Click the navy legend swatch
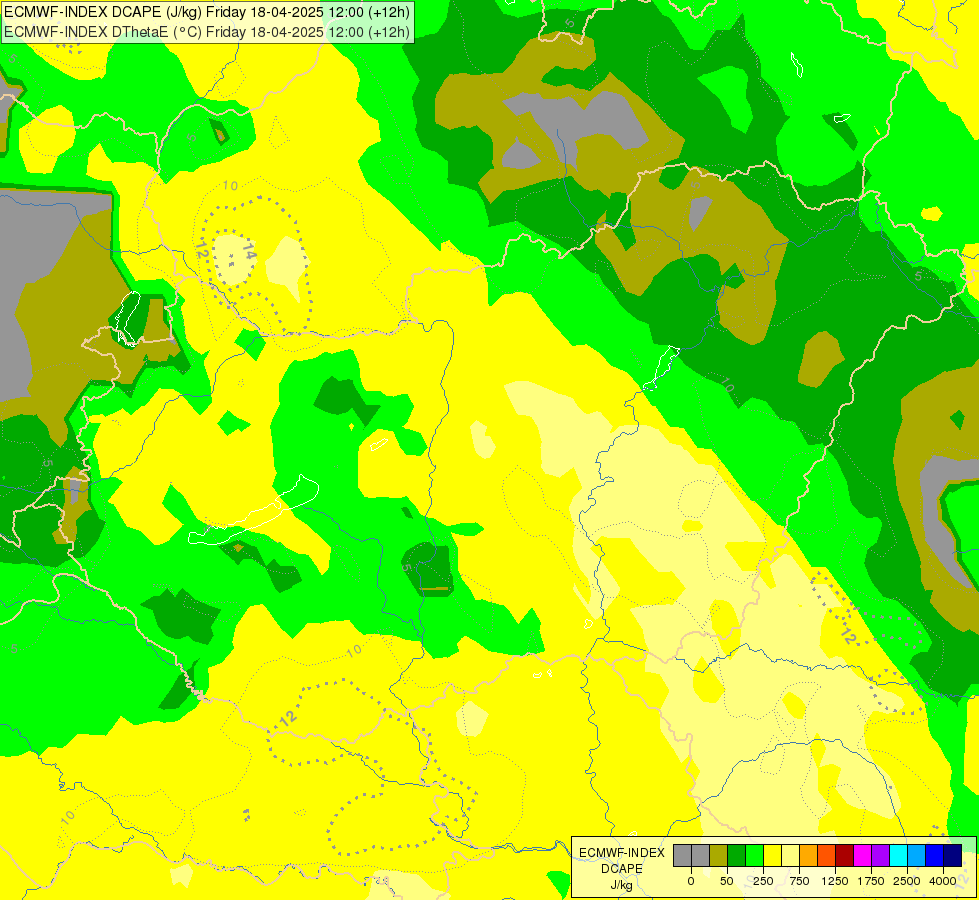The image size is (979, 900). pyautogui.click(x=953, y=855)
